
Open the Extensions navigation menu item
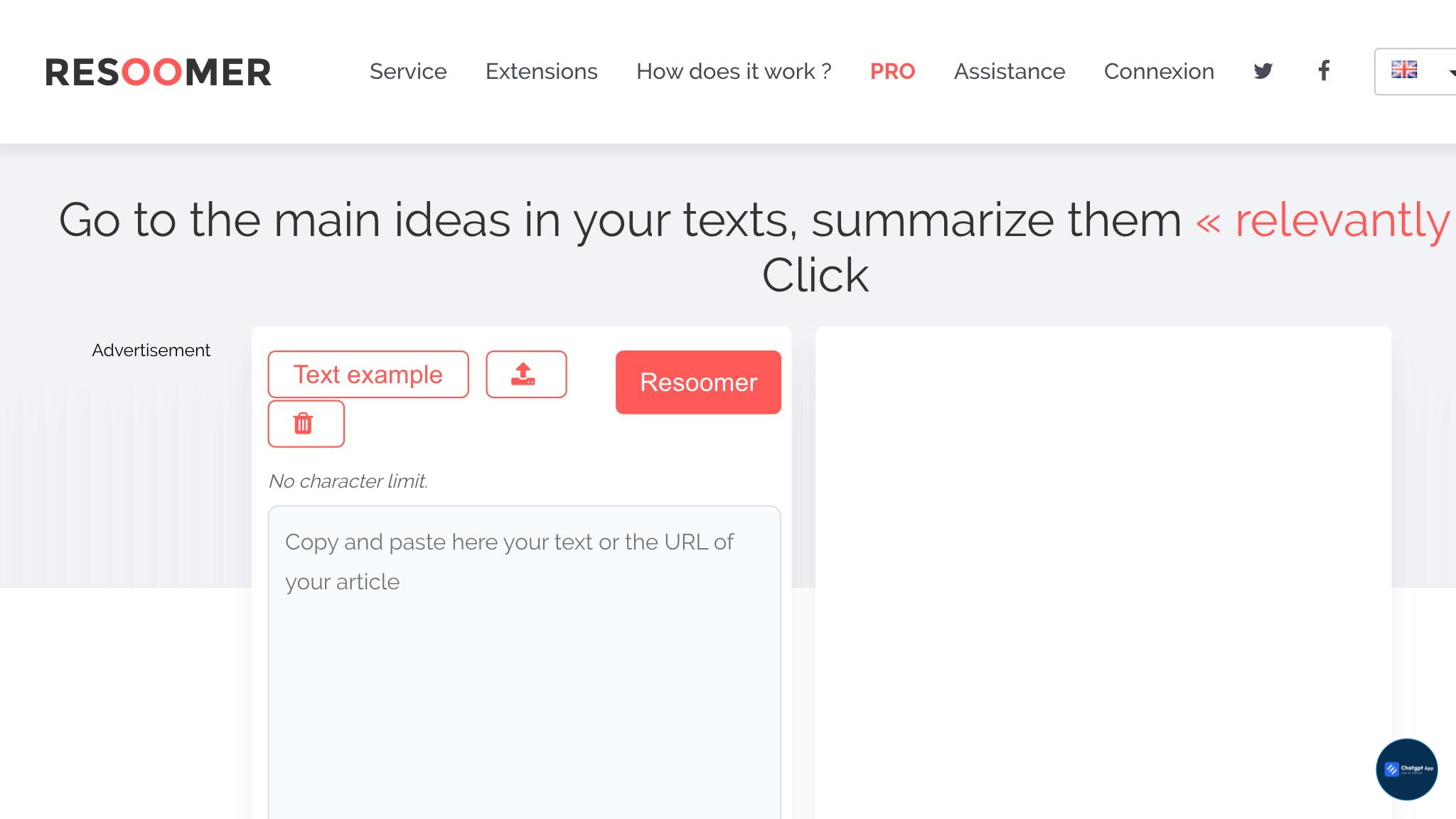pyautogui.click(x=541, y=71)
